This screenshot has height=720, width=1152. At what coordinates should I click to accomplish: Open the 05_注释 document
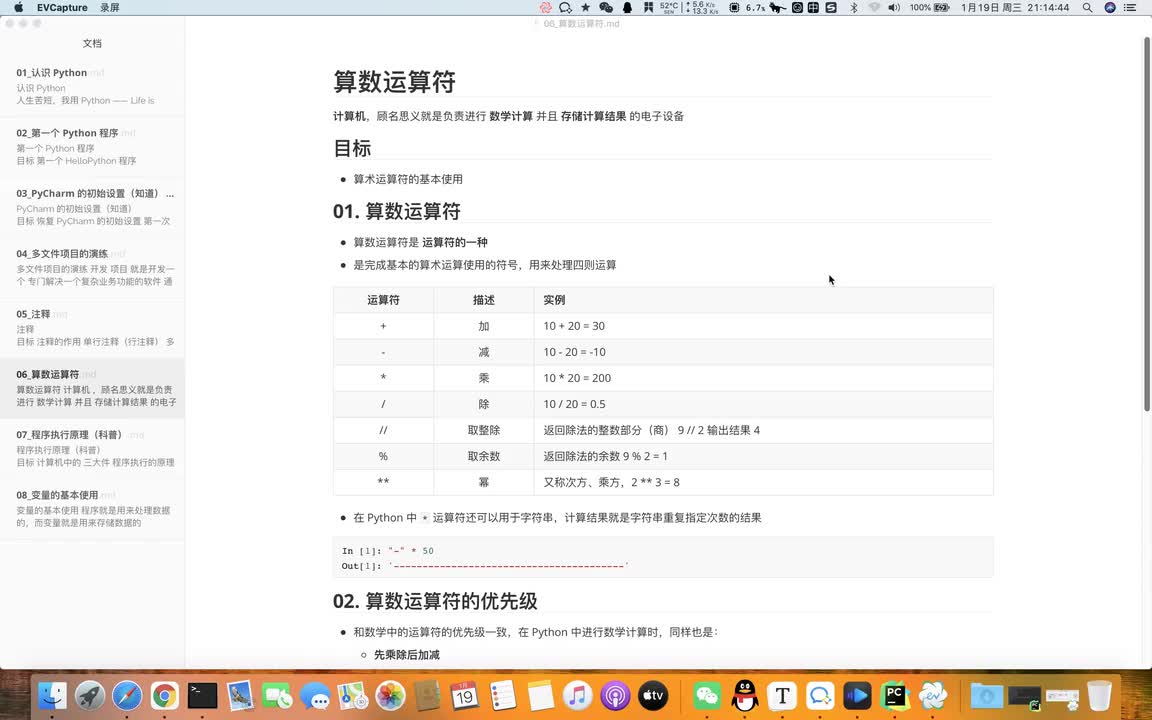(92, 327)
